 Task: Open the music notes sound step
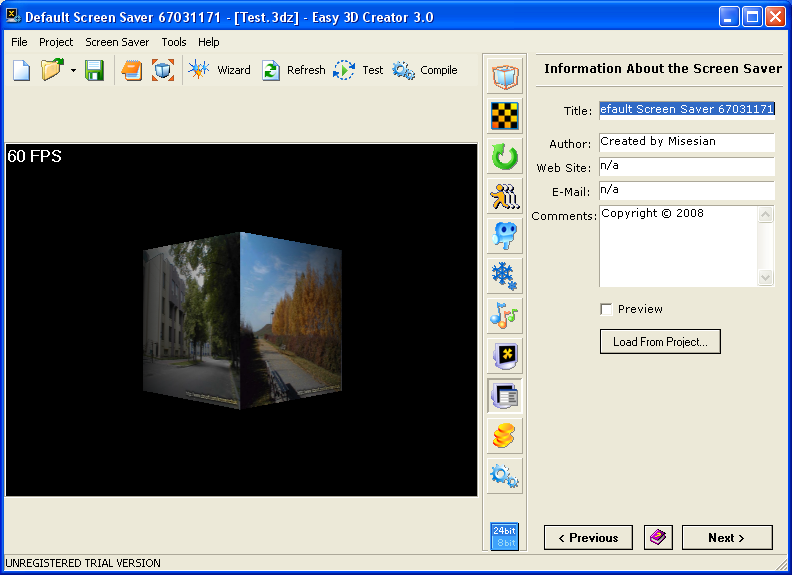click(x=505, y=316)
